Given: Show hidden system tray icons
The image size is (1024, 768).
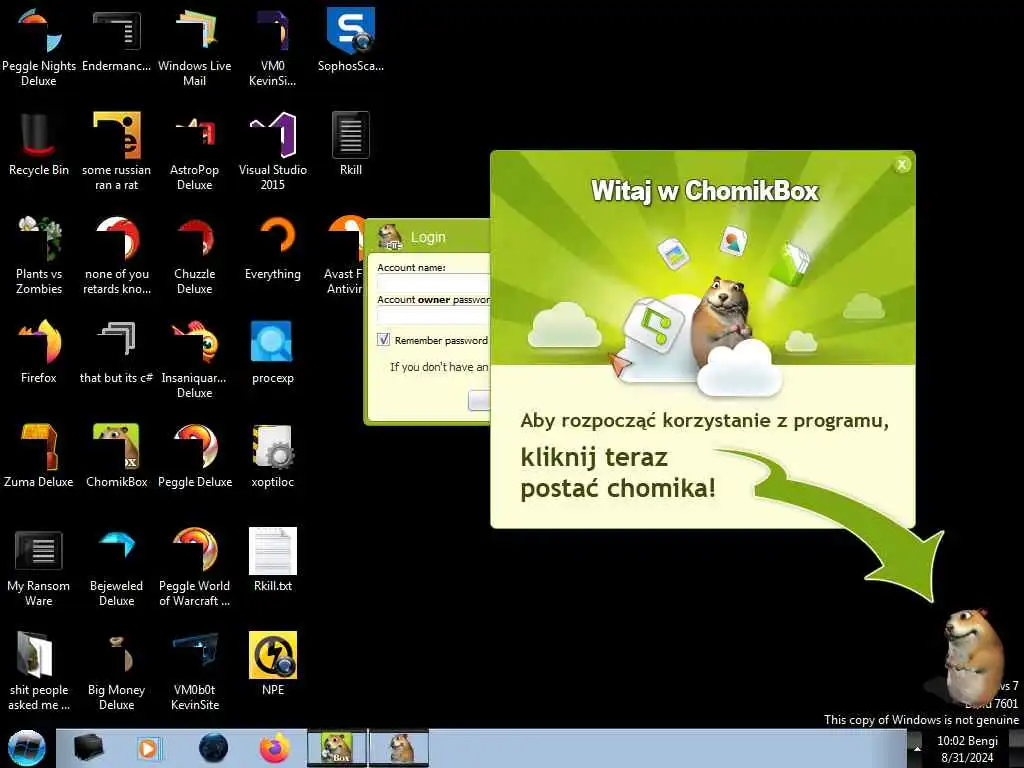Looking at the screenshot, I should tap(917, 749).
